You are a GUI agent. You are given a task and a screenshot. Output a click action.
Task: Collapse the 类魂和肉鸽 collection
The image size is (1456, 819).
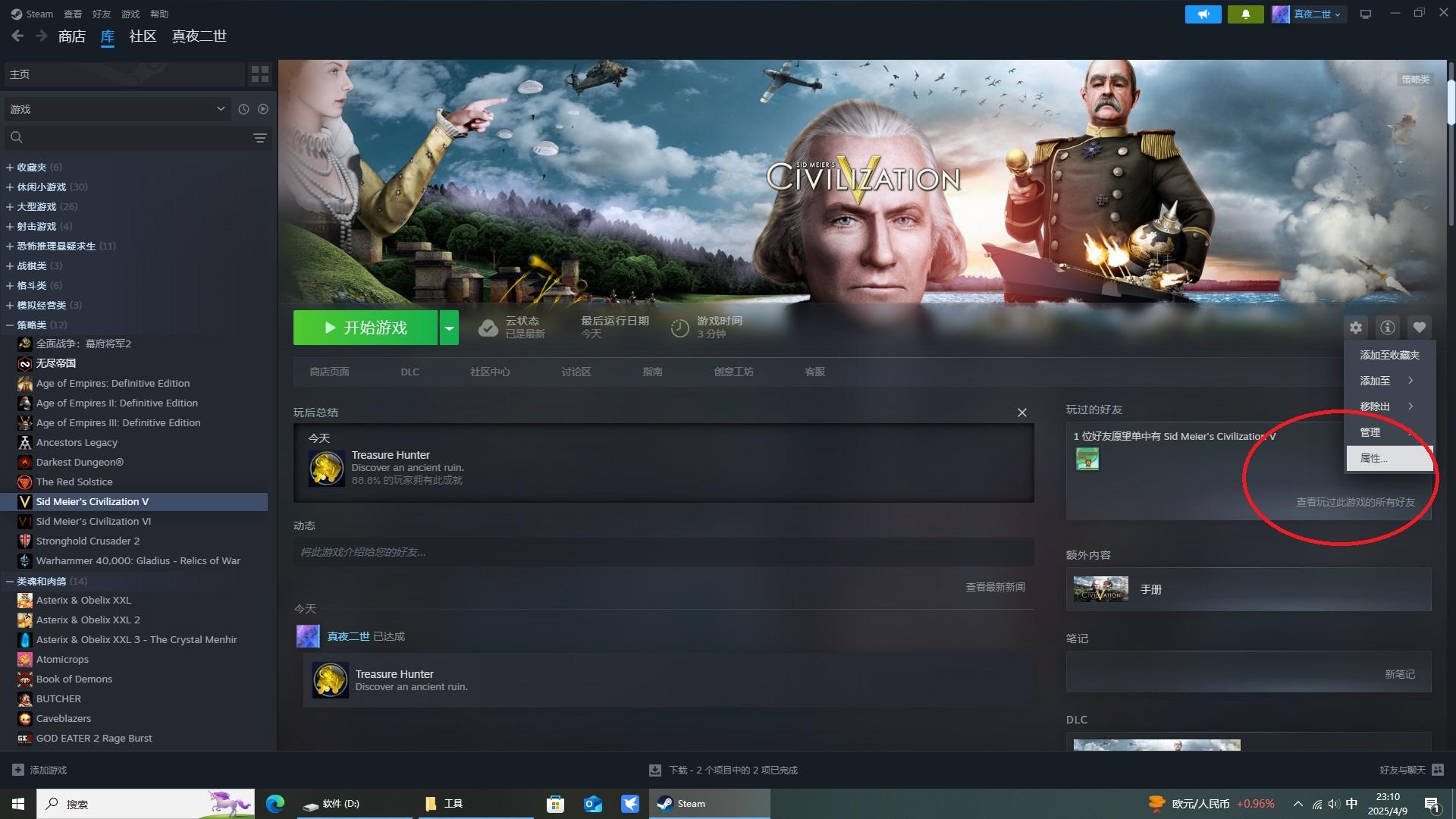(x=10, y=582)
